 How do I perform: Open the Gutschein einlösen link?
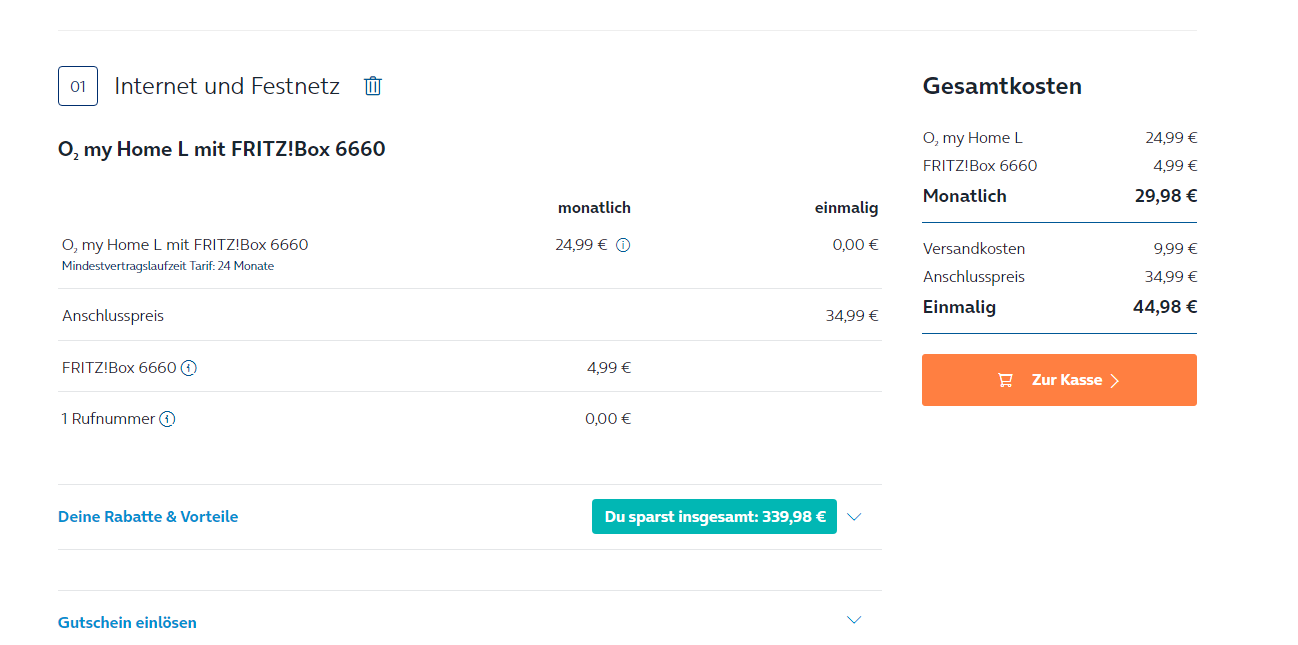point(127,622)
